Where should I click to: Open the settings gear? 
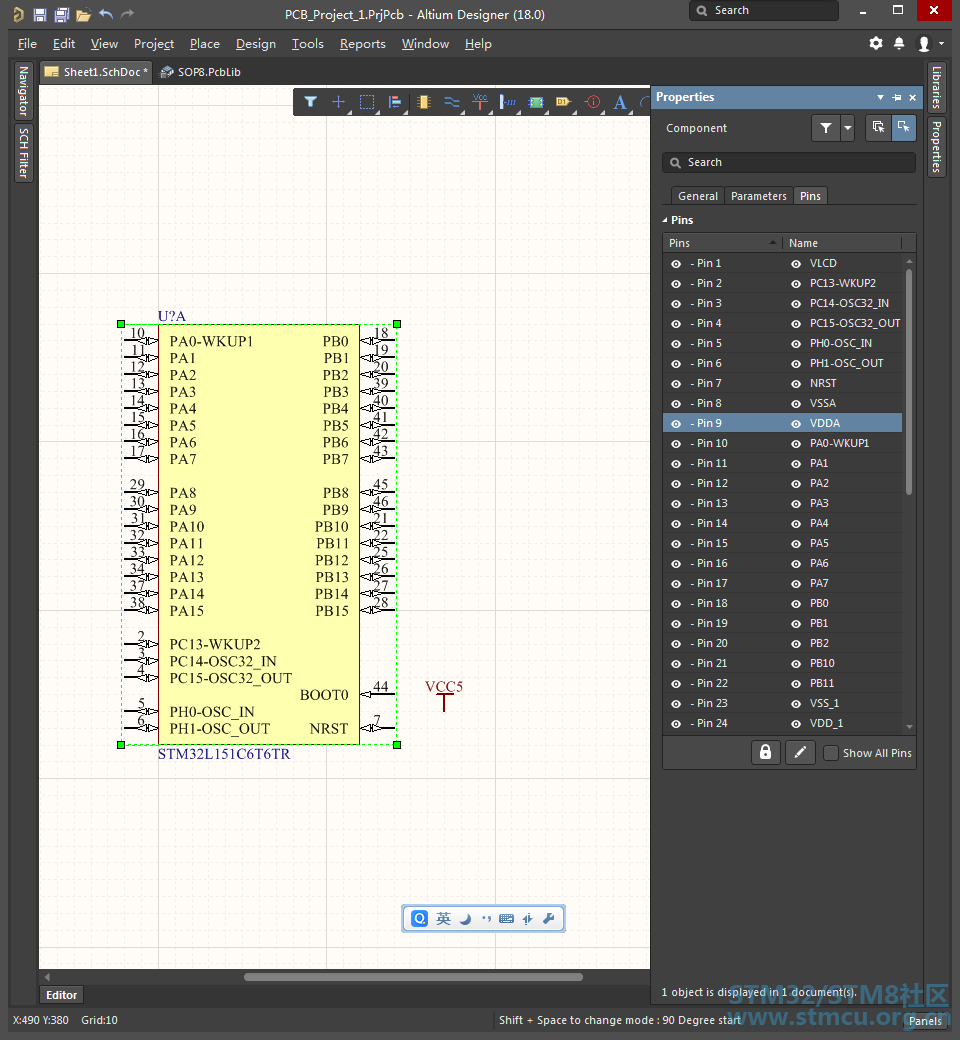876,43
